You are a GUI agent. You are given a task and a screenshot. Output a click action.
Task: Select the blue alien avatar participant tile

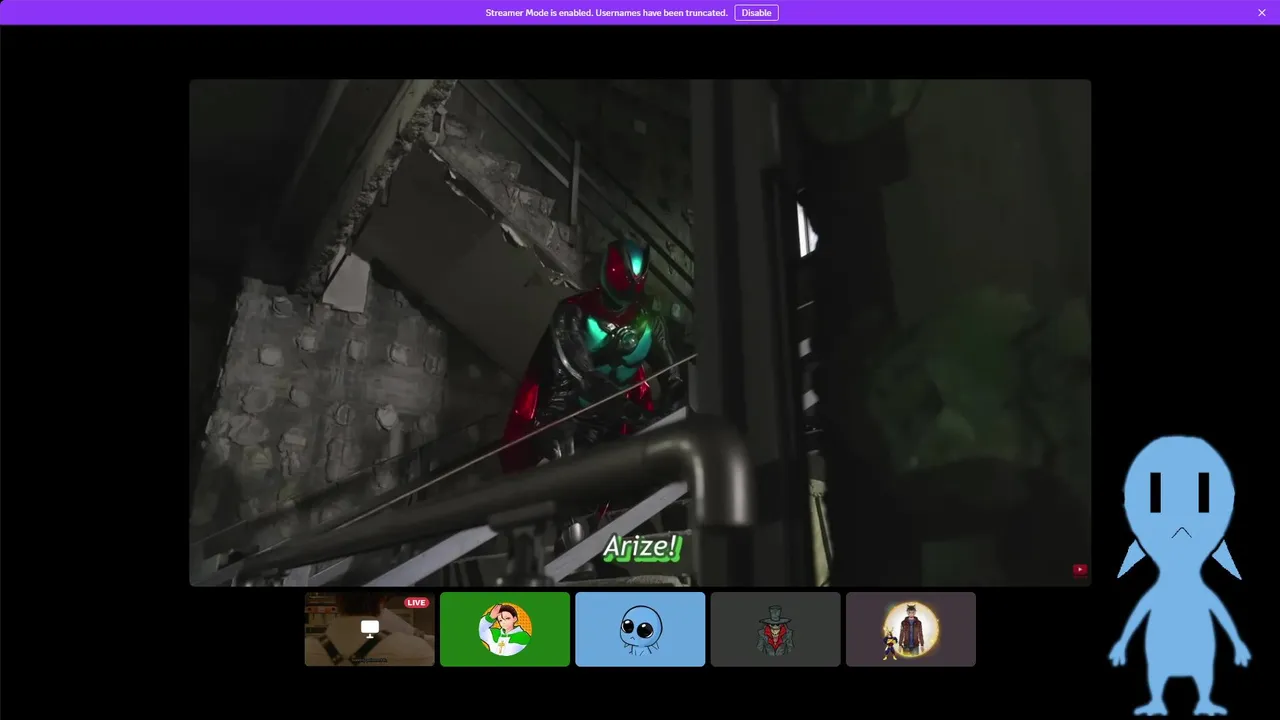coord(640,629)
